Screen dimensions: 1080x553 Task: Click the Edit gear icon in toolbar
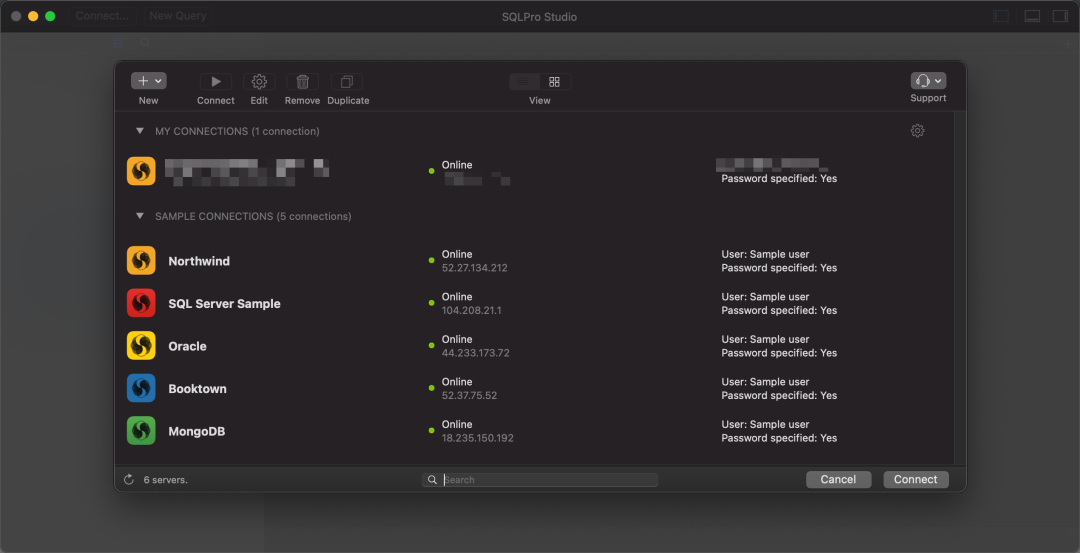(x=259, y=82)
